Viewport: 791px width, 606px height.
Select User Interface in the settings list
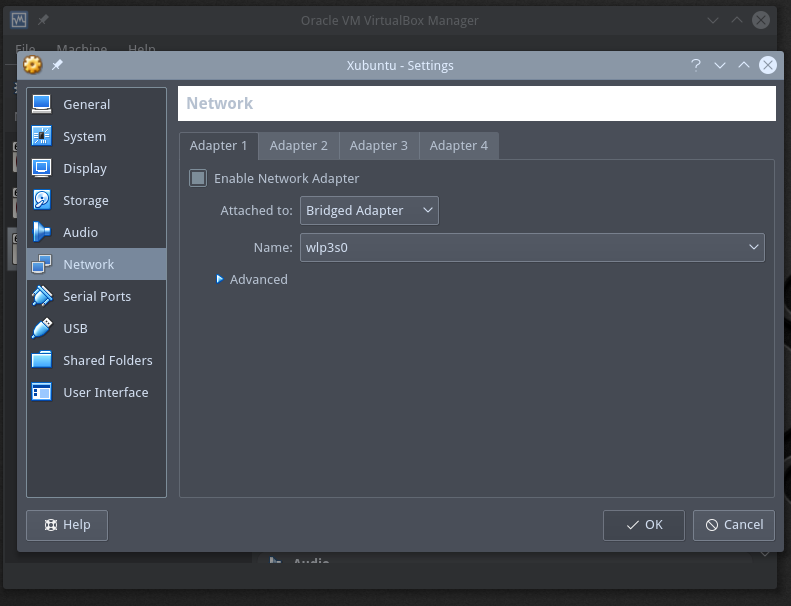pos(96,392)
